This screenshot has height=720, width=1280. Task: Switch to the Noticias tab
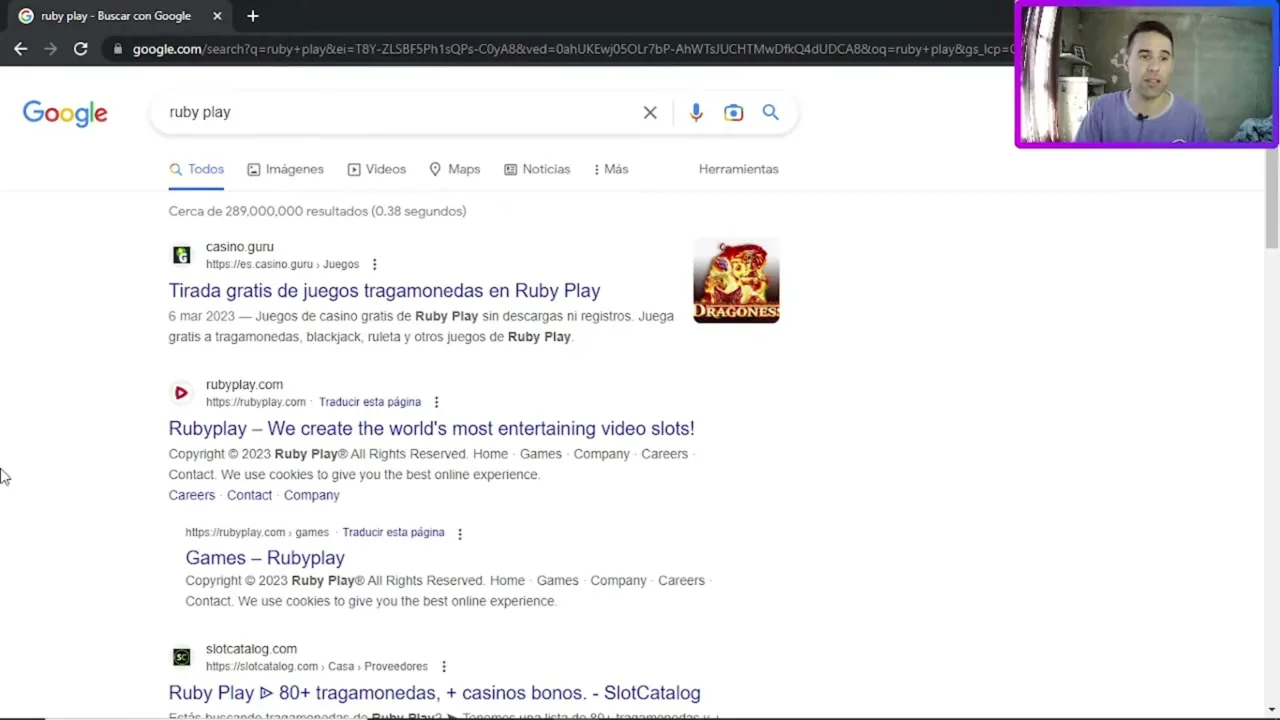(537, 169)
